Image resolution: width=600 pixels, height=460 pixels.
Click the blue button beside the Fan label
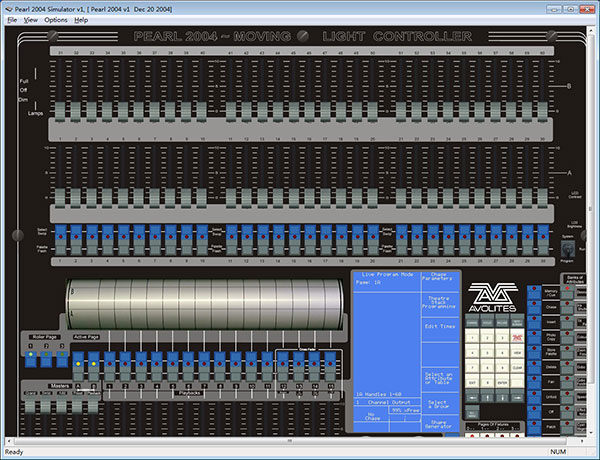(534, 382)
